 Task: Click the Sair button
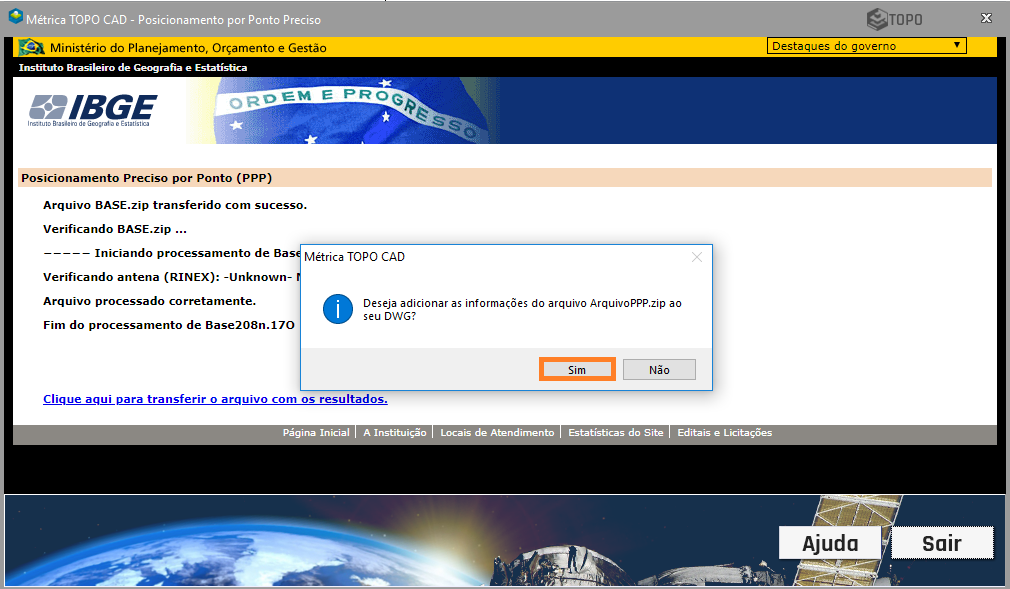(x=942, y=543)
